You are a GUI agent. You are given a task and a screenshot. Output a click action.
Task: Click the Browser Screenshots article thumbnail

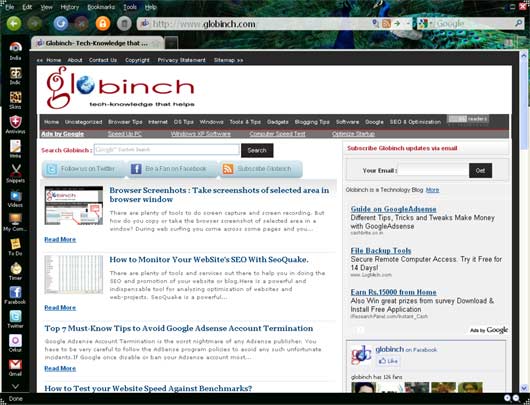tap(74, 205)
